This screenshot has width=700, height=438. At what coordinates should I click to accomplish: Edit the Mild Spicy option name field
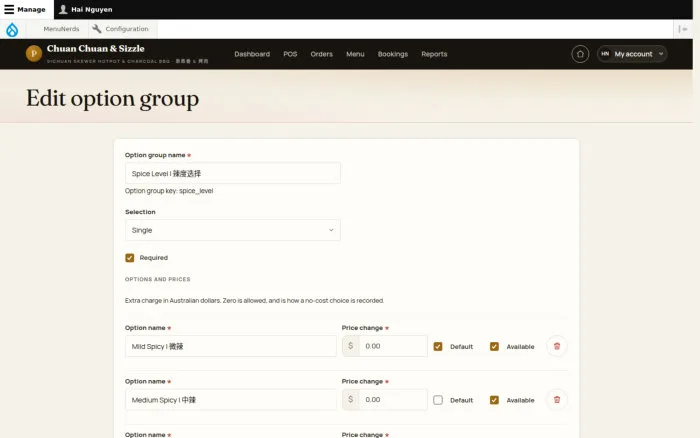point(230,346)
